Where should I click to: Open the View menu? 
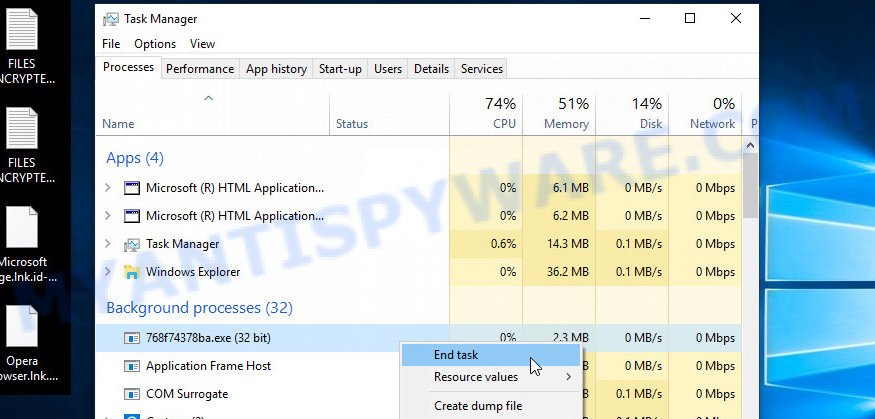point(202,44)
